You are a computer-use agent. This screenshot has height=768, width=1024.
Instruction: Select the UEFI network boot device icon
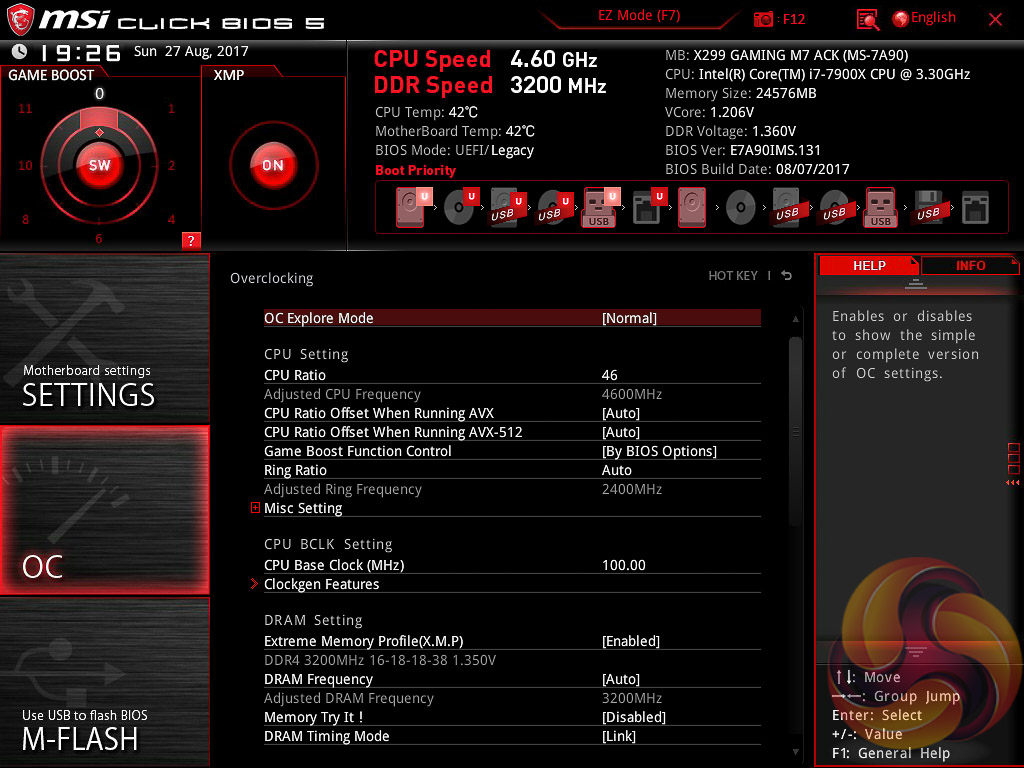pos(649,207)
